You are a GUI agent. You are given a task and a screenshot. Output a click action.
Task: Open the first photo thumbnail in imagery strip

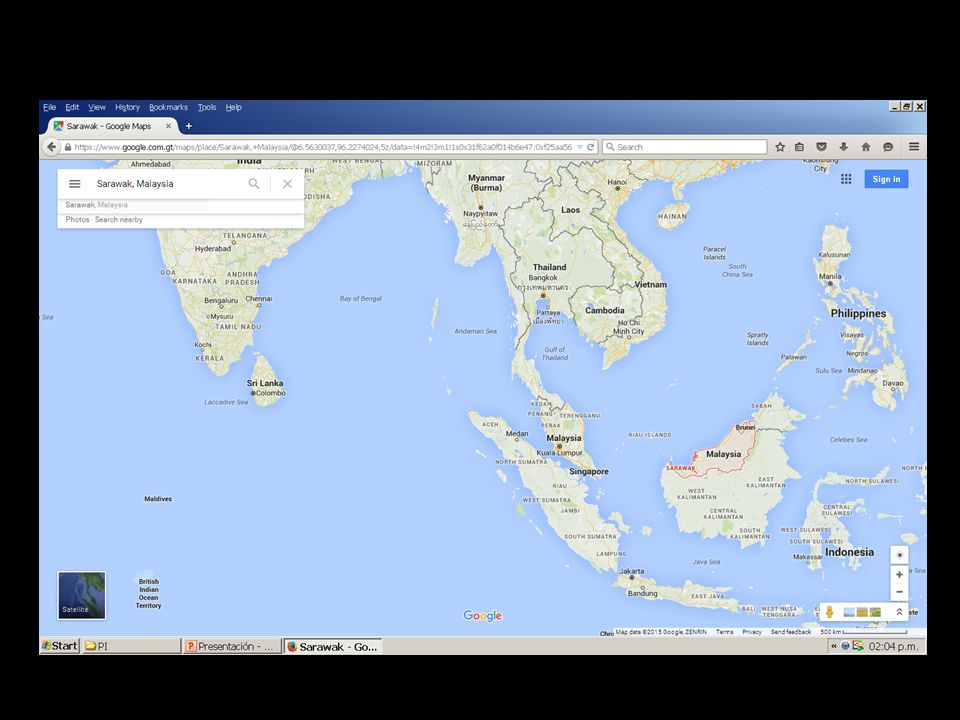[849, 612]
